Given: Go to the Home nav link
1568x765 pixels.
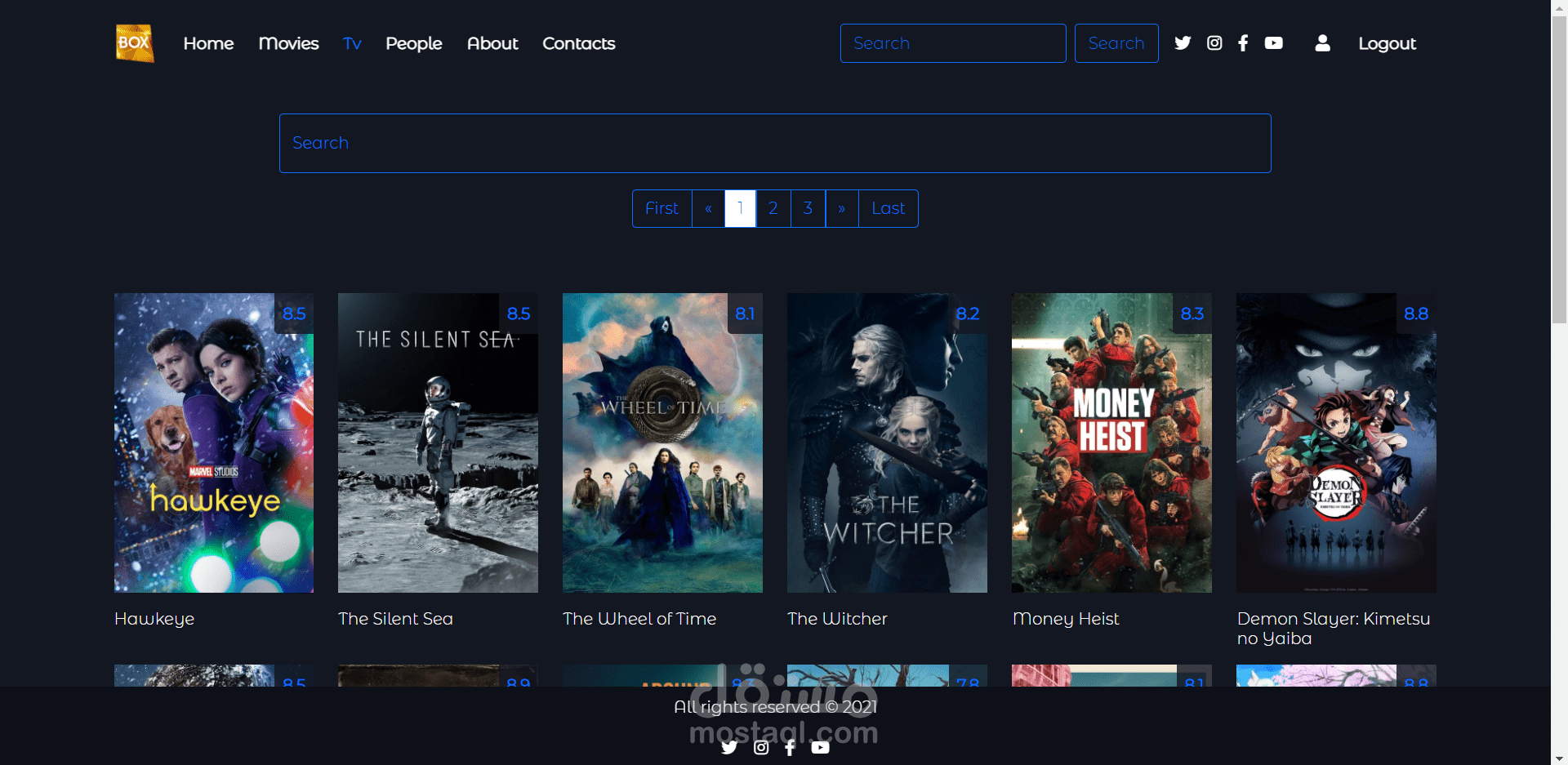Looking at the screenshot, I should pos(208,43).
